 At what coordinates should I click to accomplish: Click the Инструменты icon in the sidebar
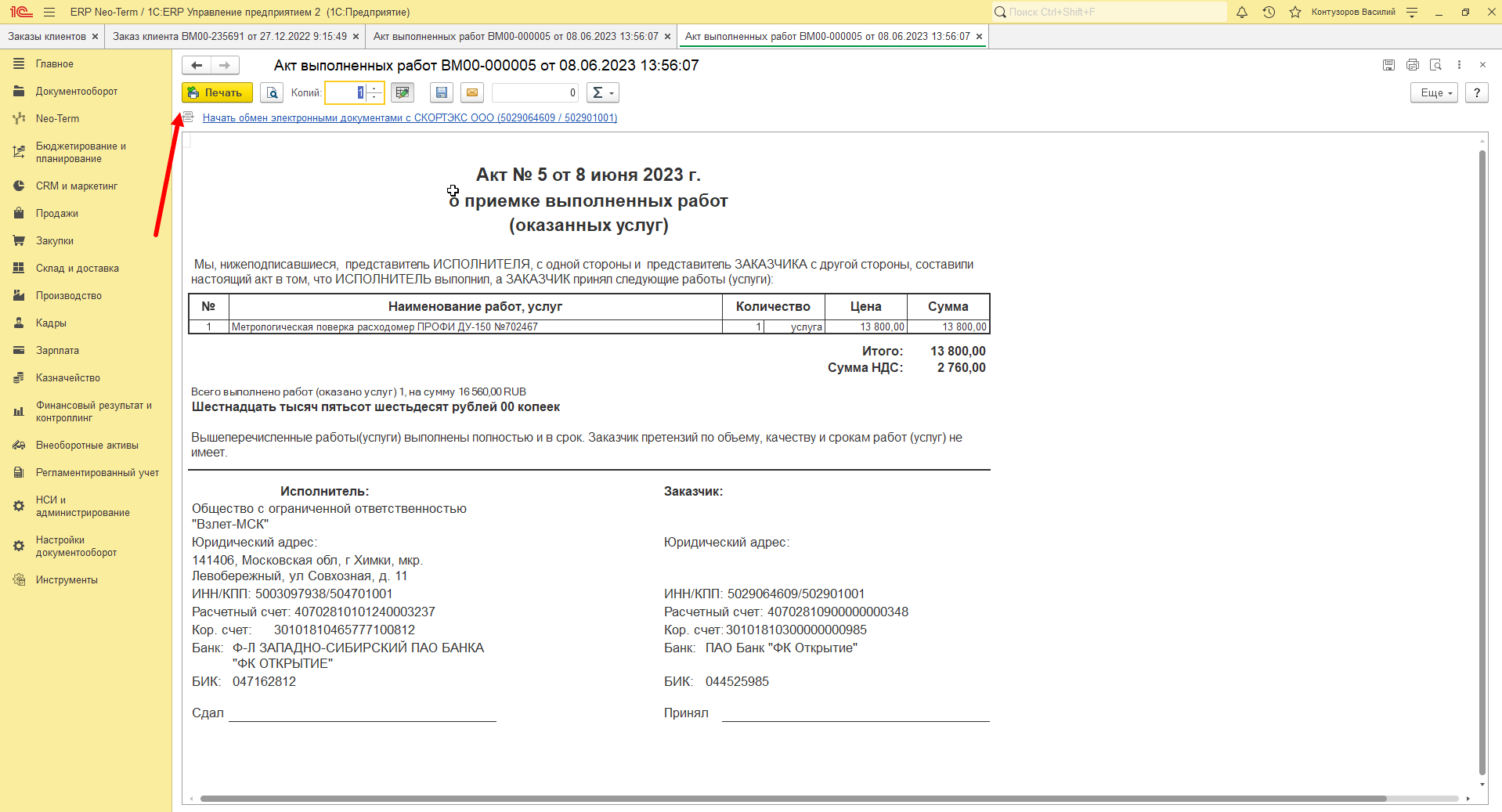19,579
